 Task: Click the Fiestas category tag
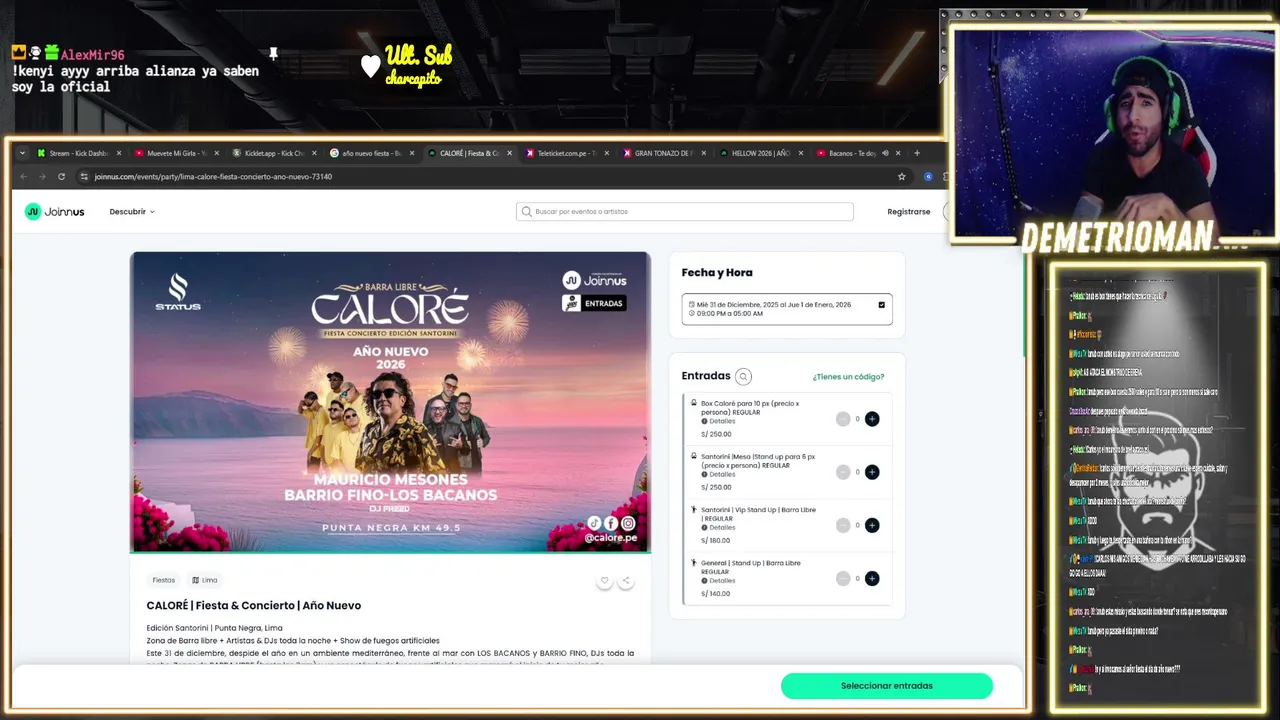point(163,580)
